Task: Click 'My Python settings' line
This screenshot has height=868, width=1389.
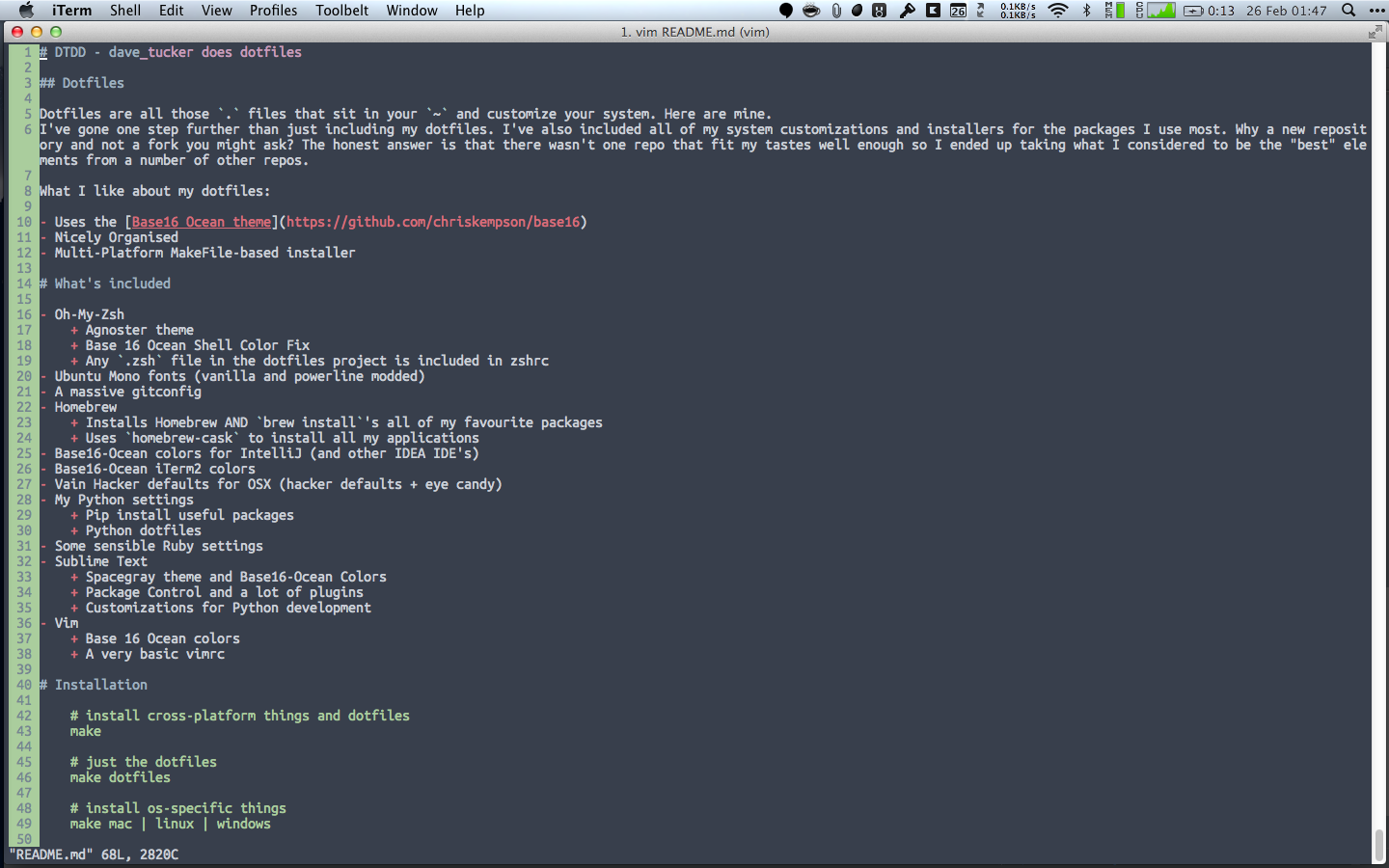Action: (124, 500)
